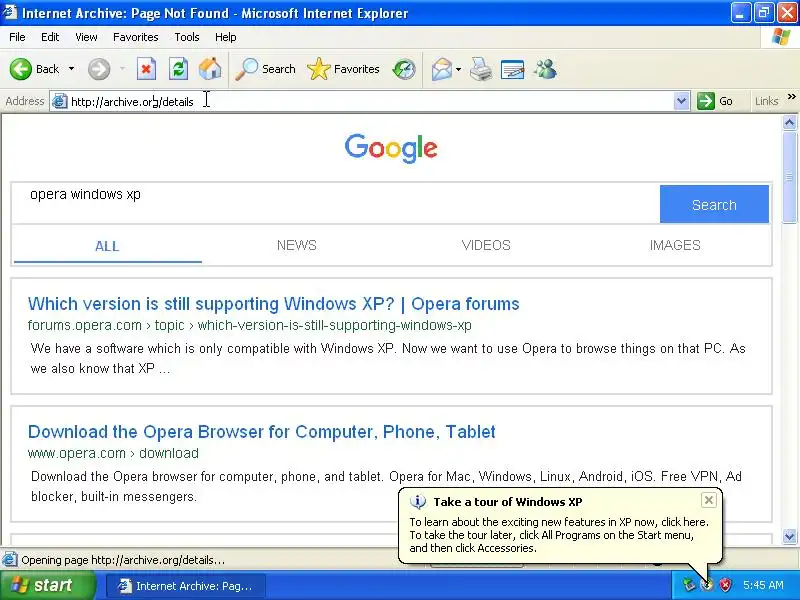
Task: Stop loading with the red X icon
Action: (x=146, y=69)
